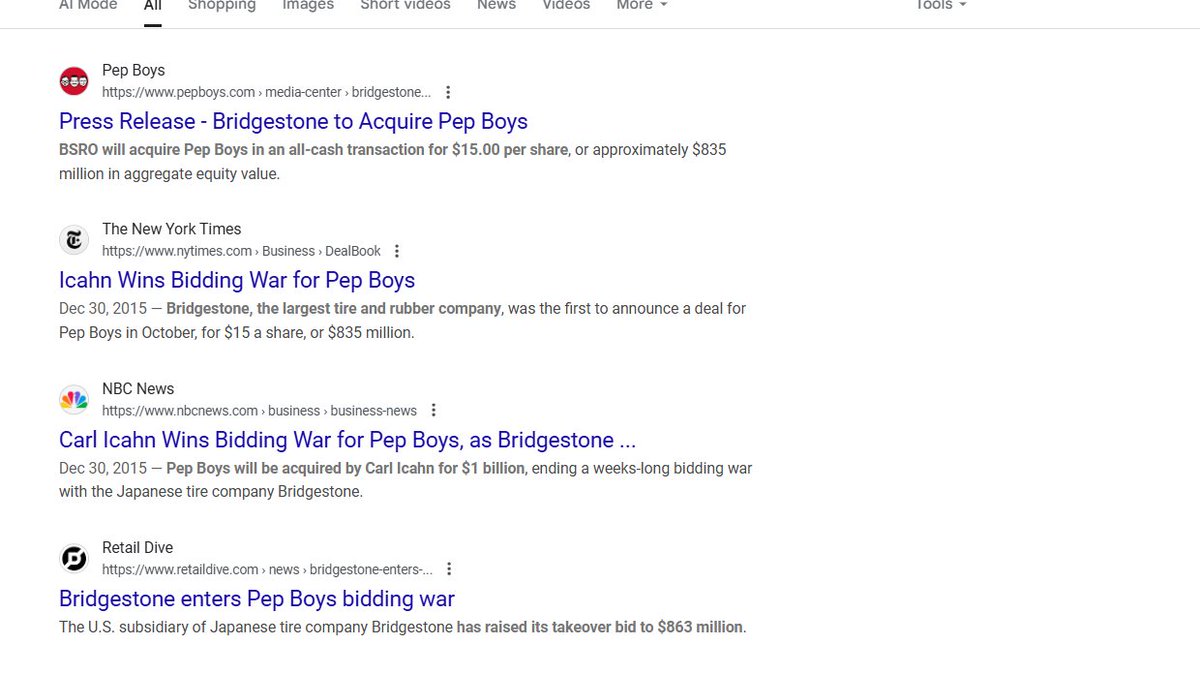Switch to Images tab
The height and width of the screenshot is (675, 1200).
[308, 6]
